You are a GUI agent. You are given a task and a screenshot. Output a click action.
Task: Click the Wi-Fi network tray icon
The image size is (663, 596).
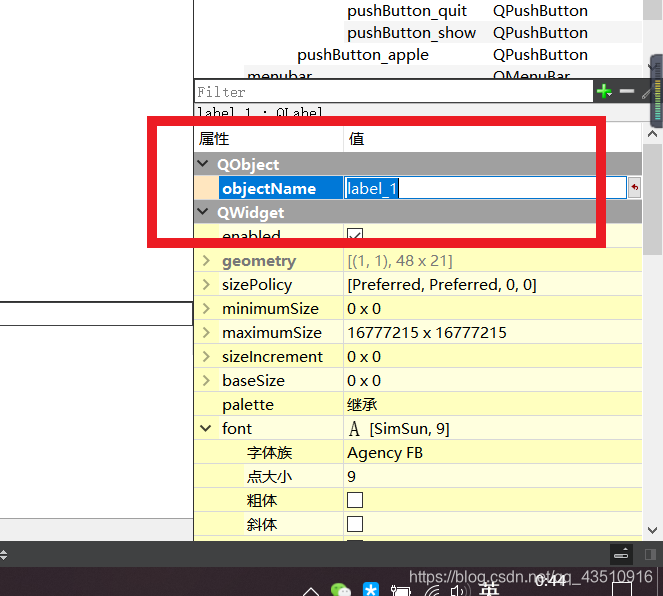(433, 591)
